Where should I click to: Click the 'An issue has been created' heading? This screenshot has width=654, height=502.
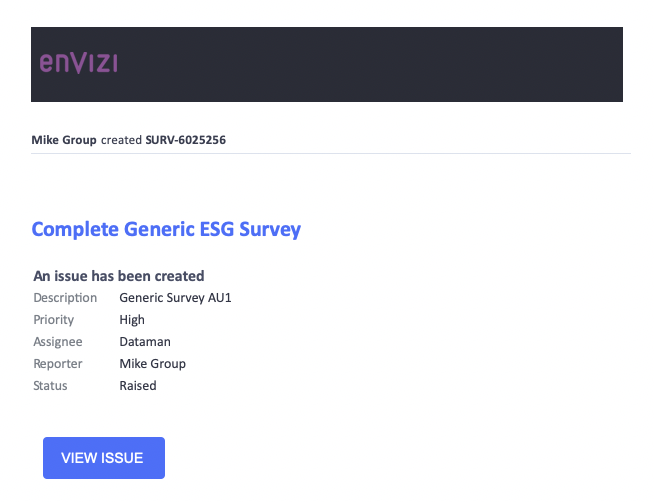click(x=119, y=276)
